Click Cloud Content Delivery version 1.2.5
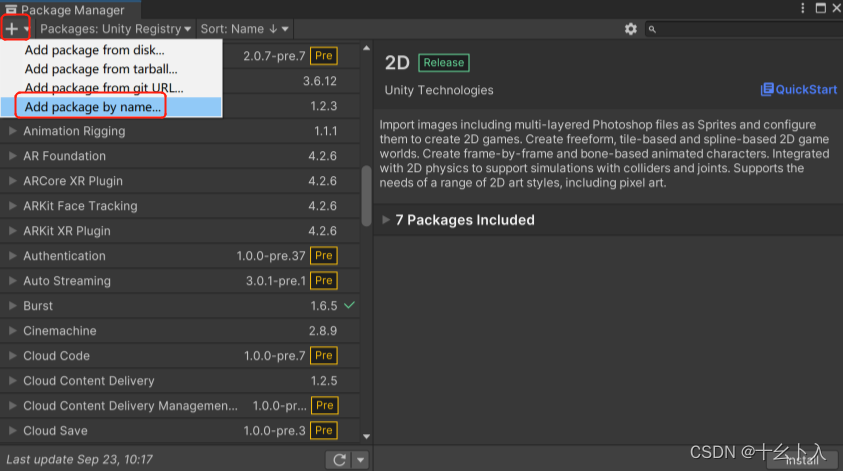 tap(324, 381)
